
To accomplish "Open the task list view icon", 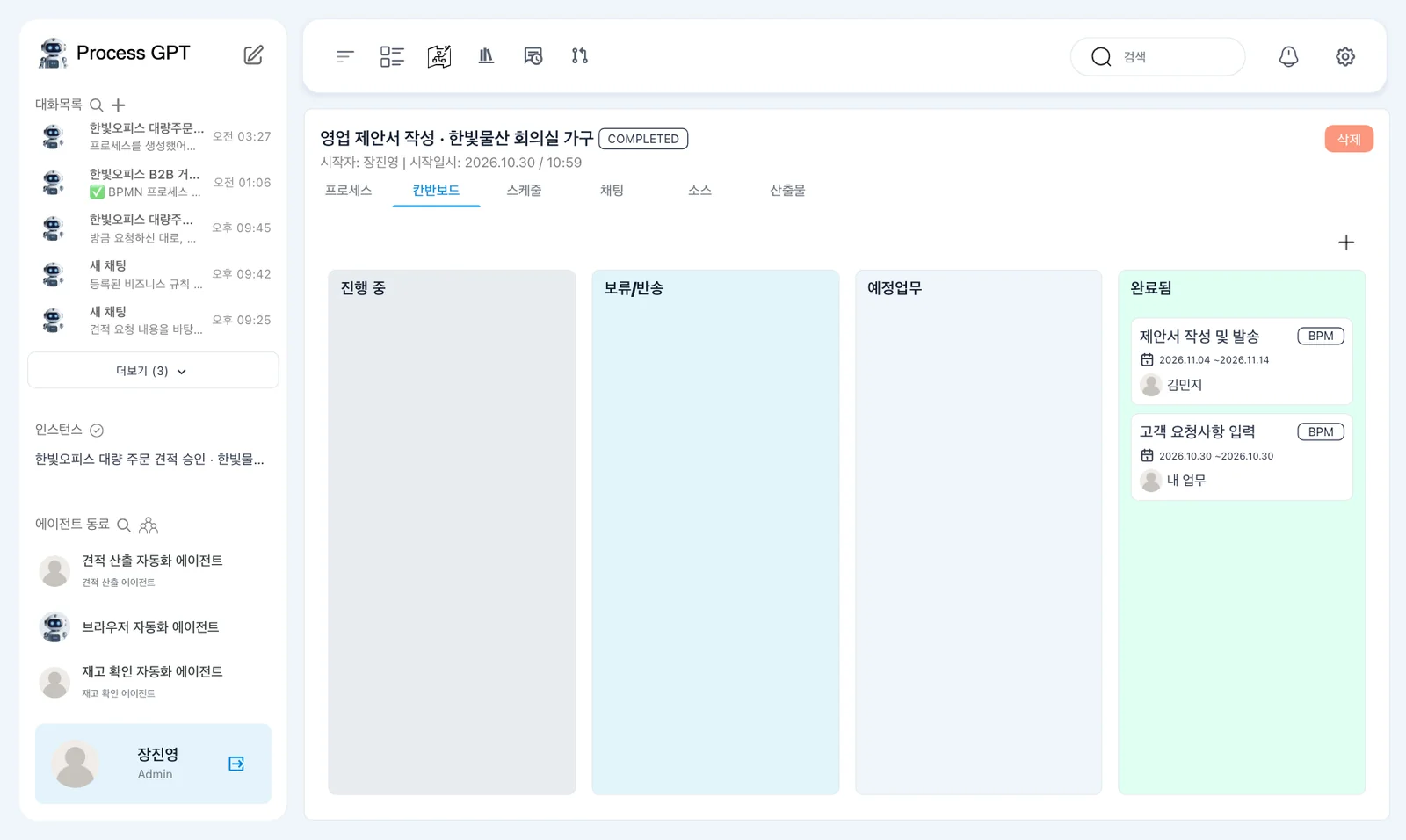I will 392,56.
